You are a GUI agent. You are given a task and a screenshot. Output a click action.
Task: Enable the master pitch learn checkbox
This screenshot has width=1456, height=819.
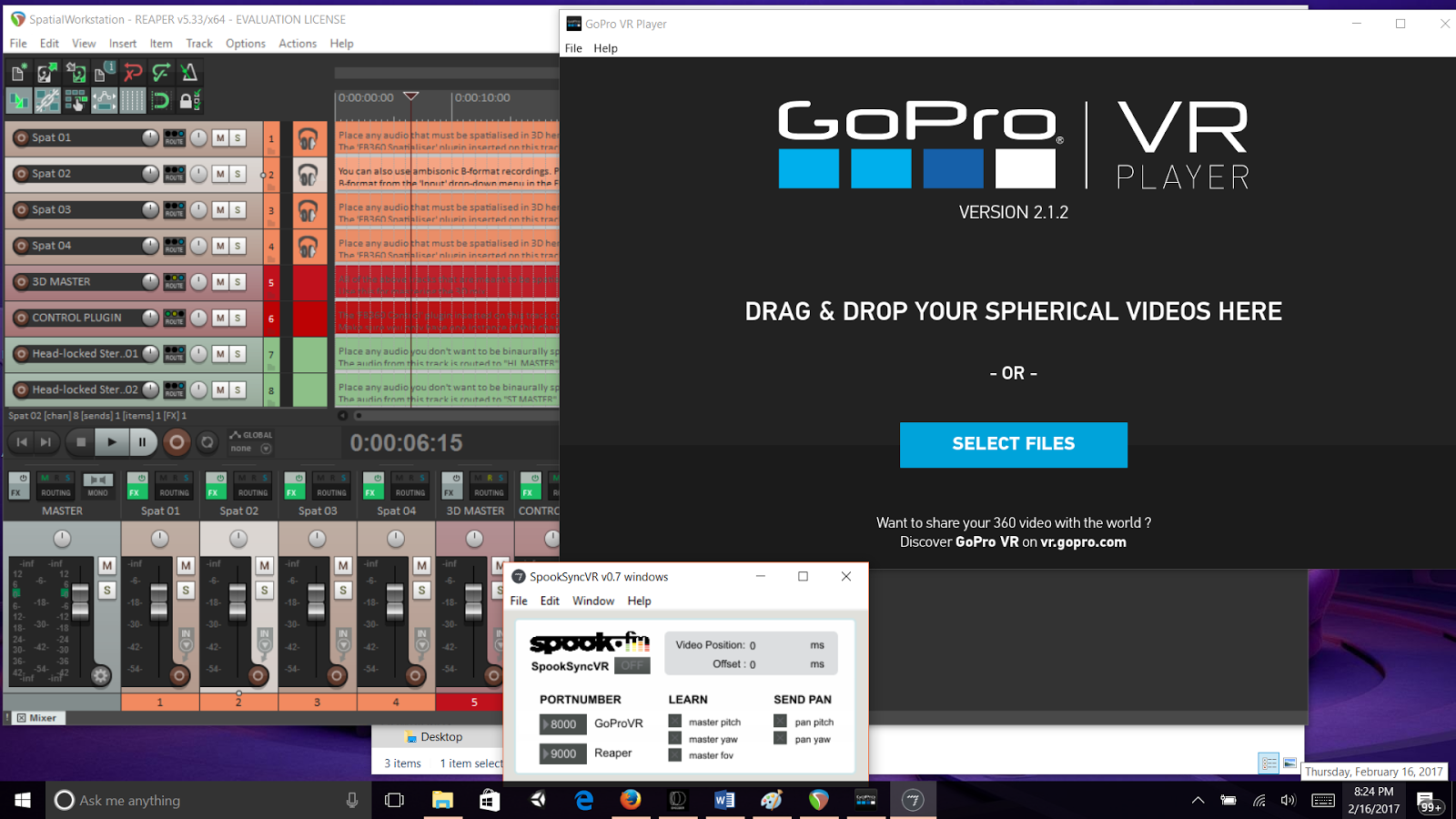click(675, 722)
